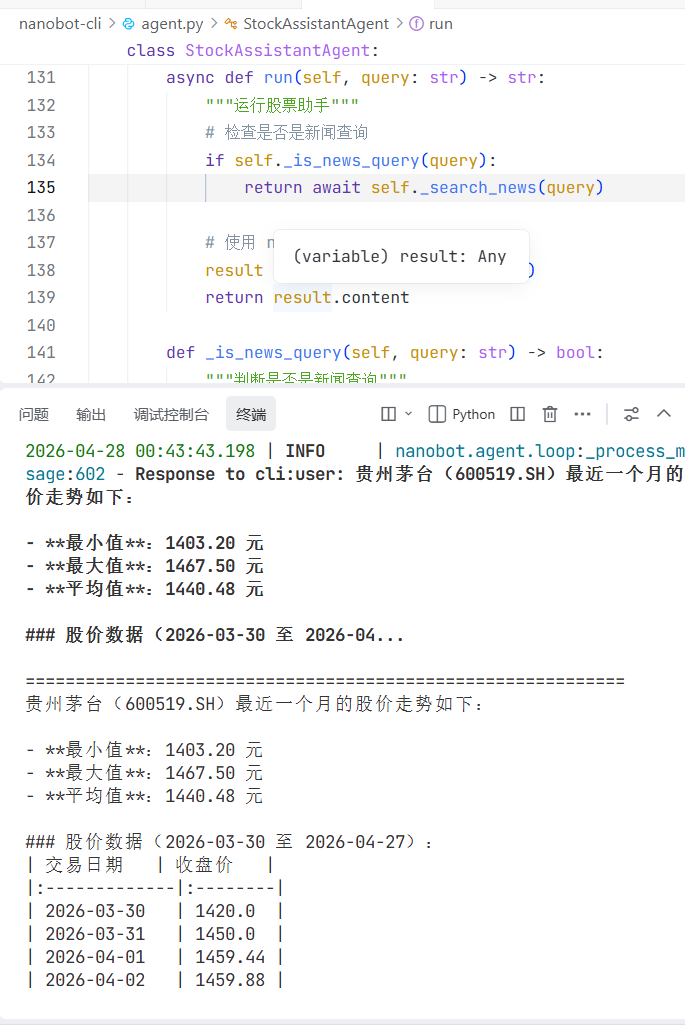Click split pane icon after Python label
This screenshot has height=1025, width=685.
coord(518,414)
